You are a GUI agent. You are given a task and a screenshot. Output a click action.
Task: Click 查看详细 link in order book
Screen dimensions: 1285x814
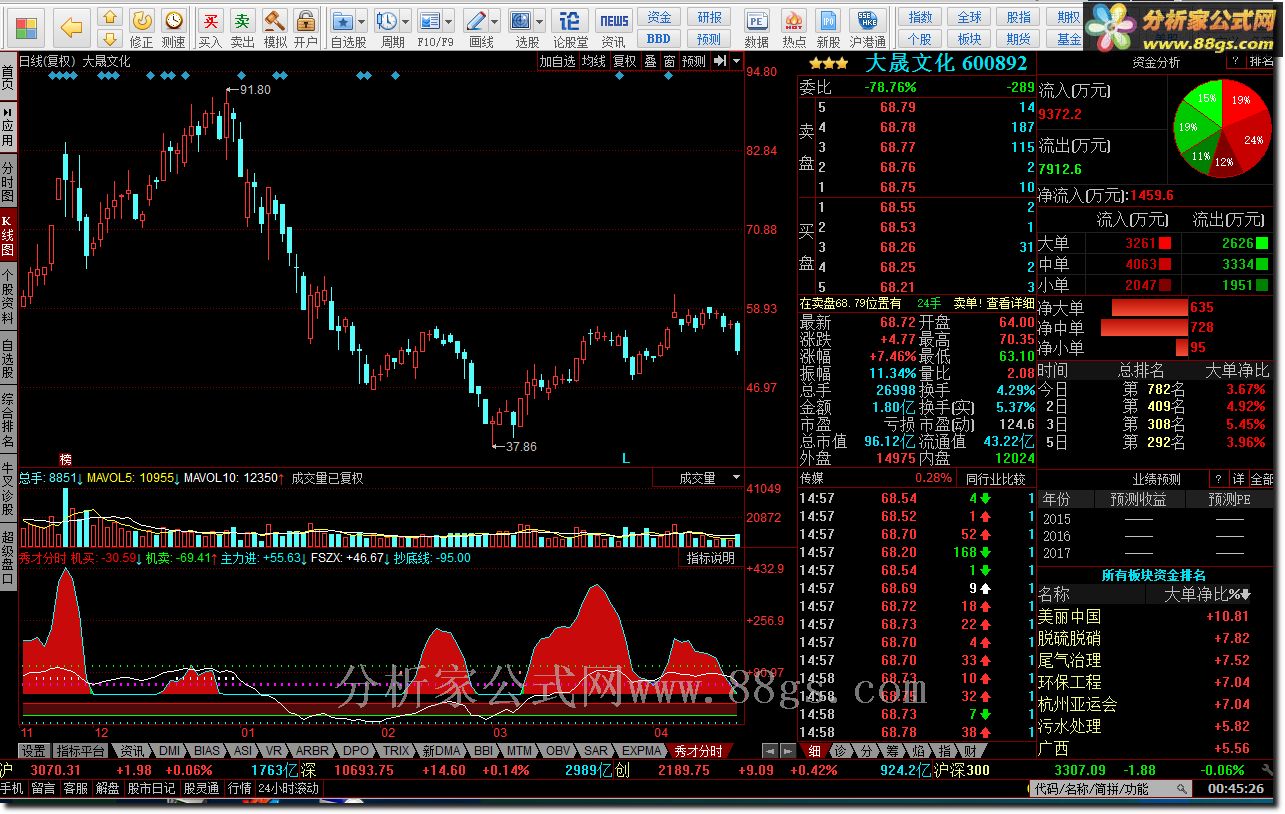[x=1009, y=303]
